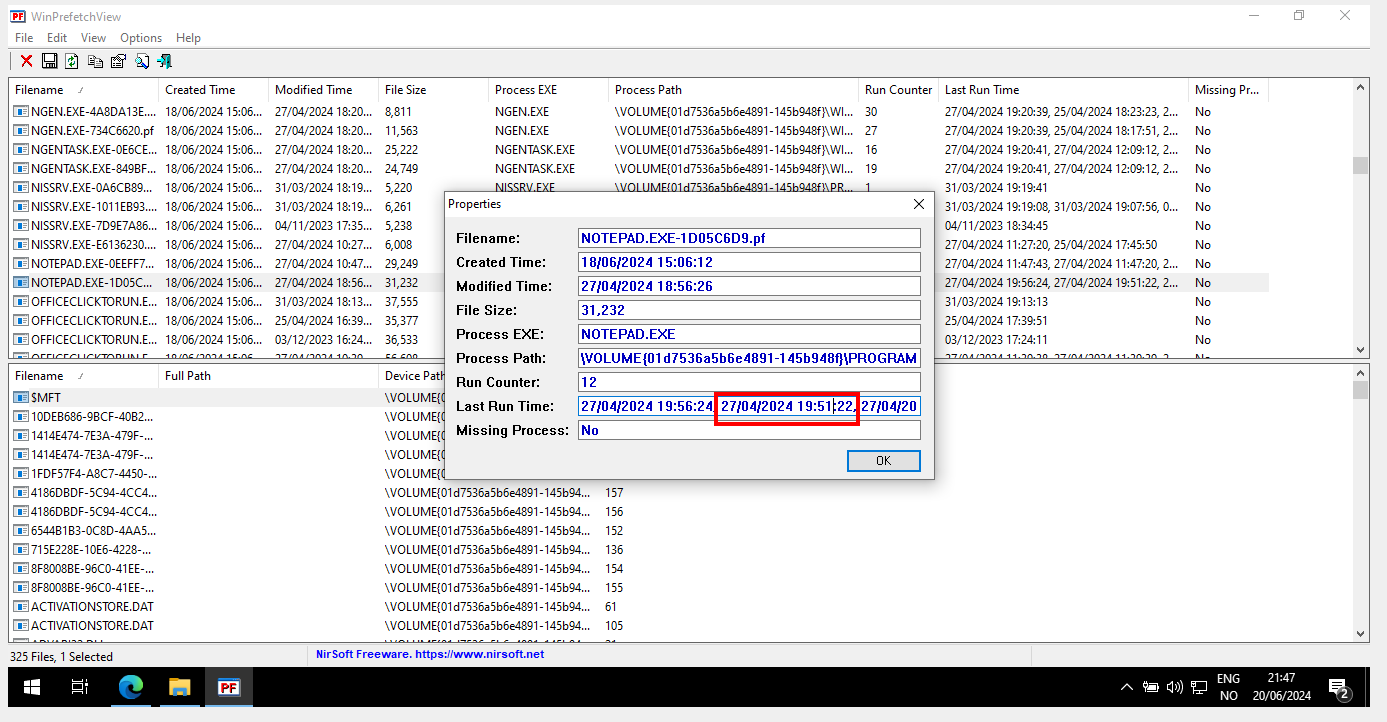The image size is (1387, 722).
Task: Select the NGENTASK.EXE-0E6CE row
Action: coord(640,150)
